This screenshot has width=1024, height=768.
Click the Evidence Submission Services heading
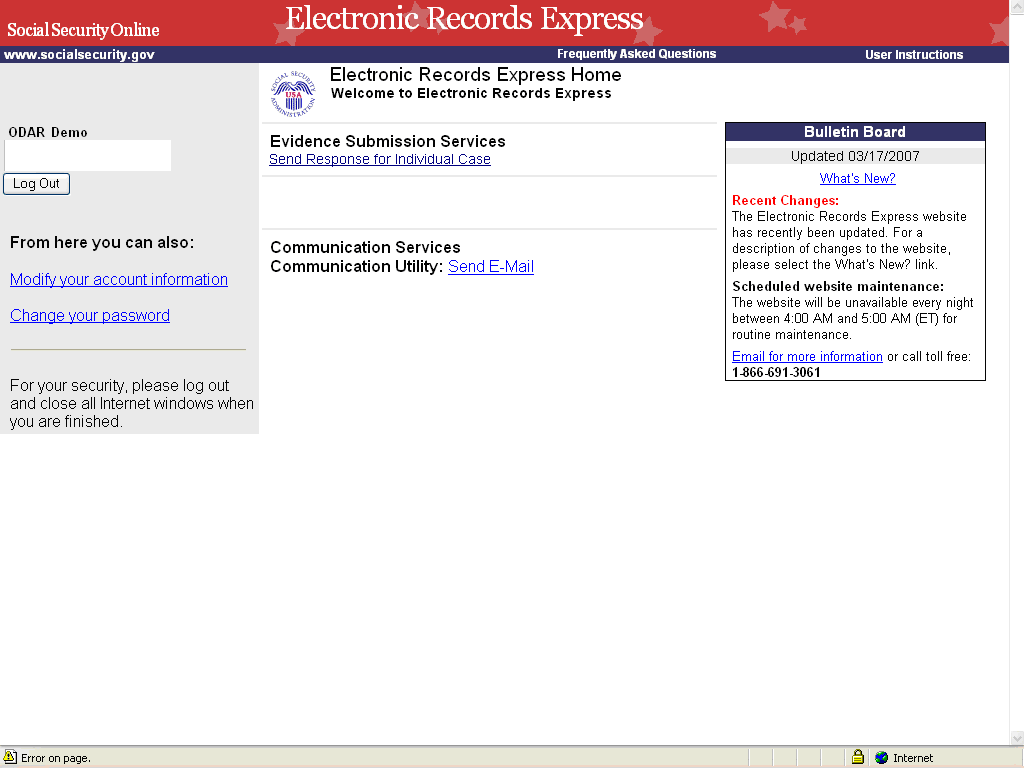(387, 142)
